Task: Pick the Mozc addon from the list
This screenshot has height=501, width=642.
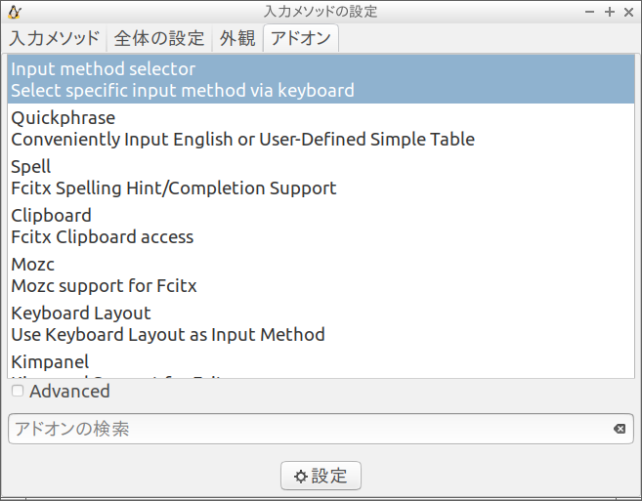Action: click(320, 275)
